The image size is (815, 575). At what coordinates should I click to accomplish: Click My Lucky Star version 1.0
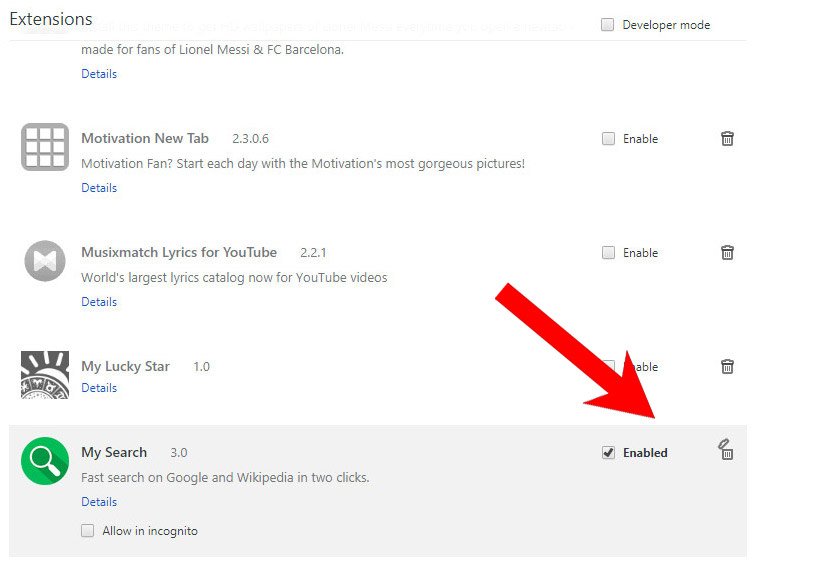point(202,367)
